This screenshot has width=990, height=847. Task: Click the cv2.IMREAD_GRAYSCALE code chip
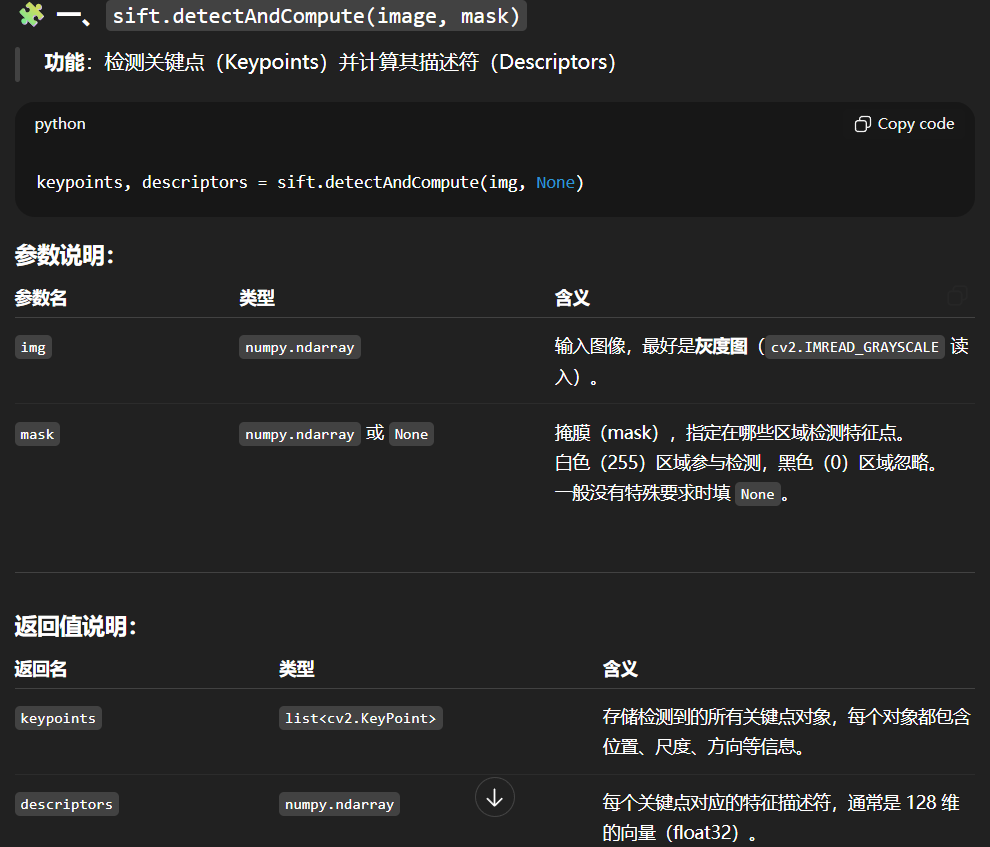[855, 347]
